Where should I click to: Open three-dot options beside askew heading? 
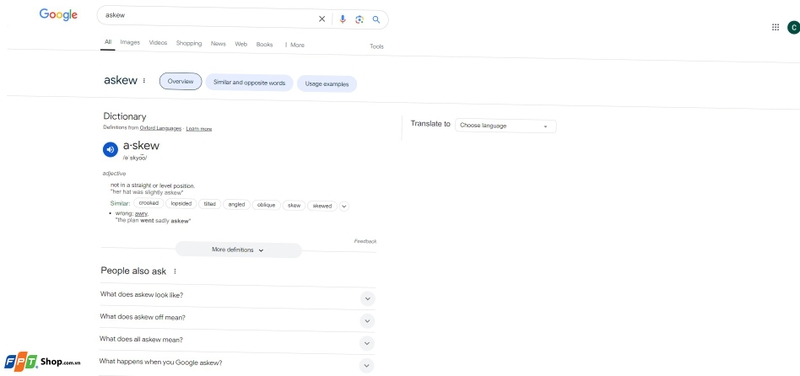[x=144, y=81]
